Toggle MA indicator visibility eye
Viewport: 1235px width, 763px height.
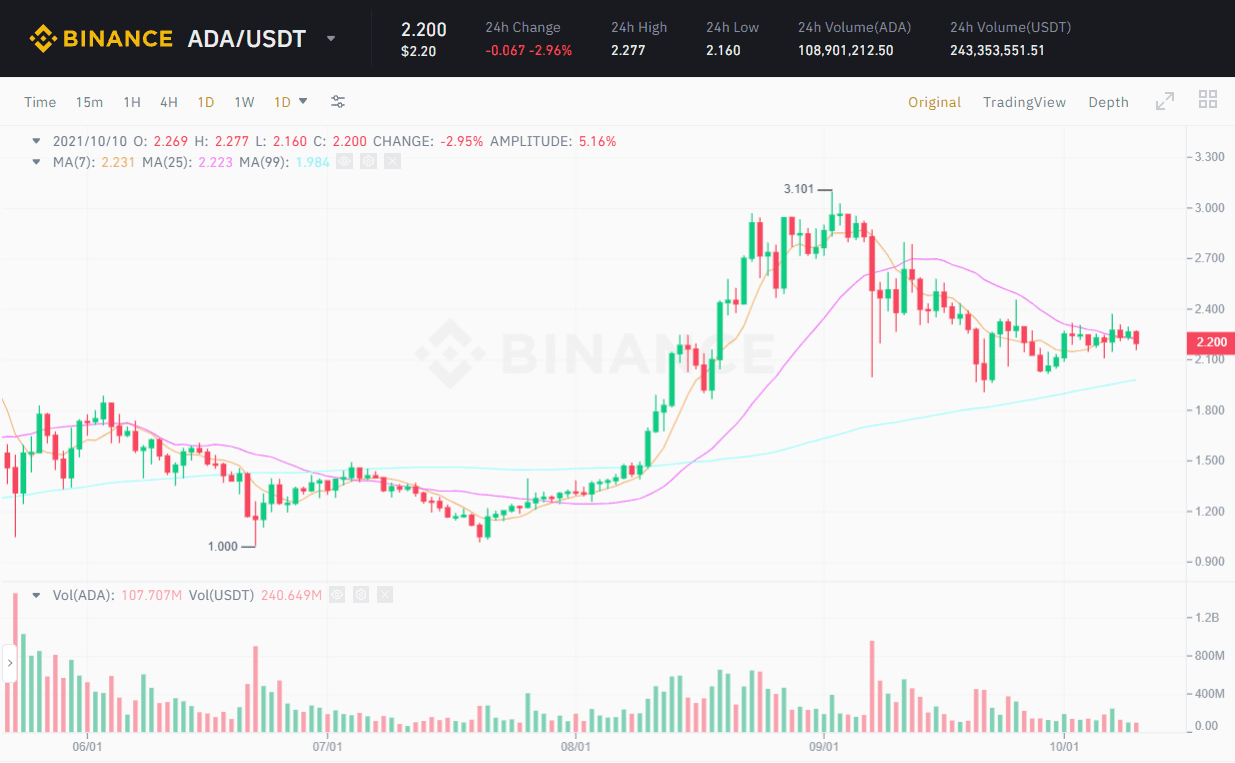[344, 161]
